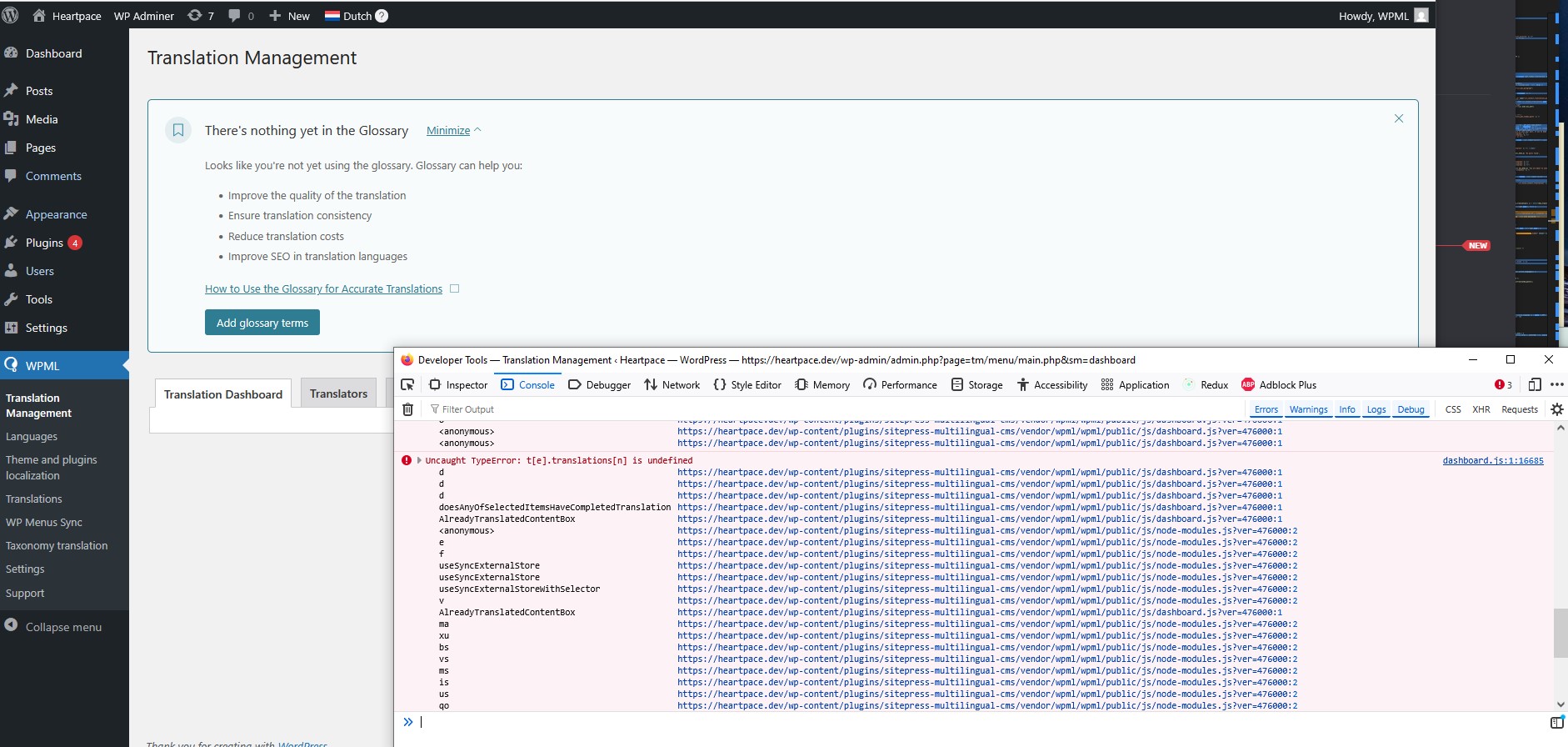Toggle the Warnings filter
The image size is (1568, 747).
pos(1308,409)
